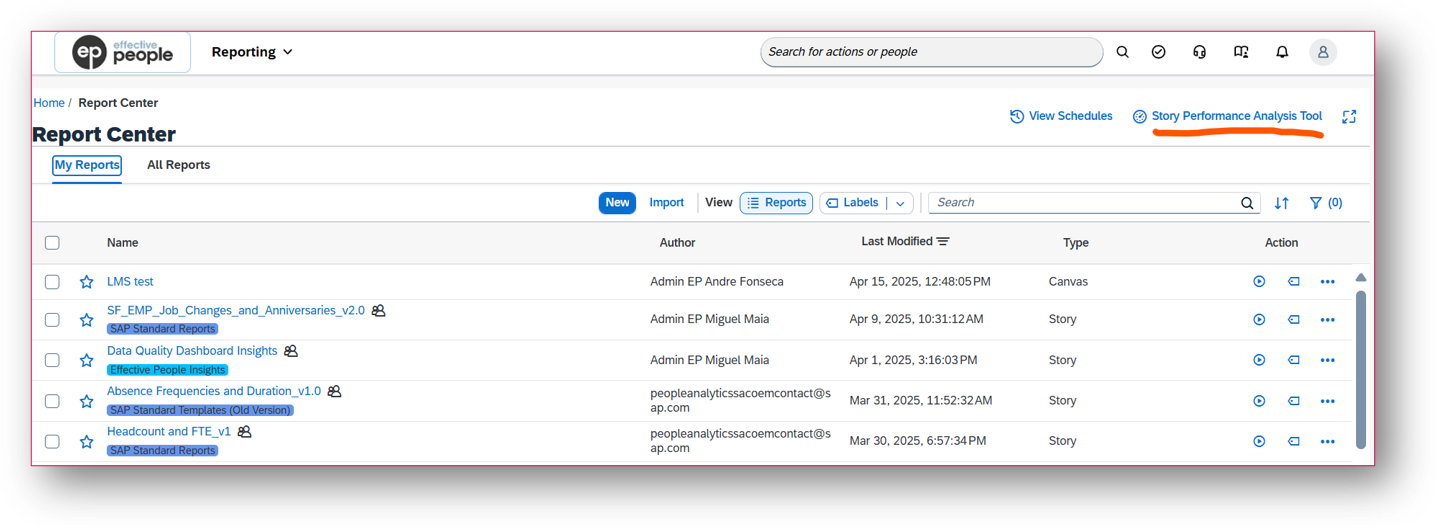This screenshot has height=528, width=1437.
Task: Check the Headcount and FTE_v1 checkbox
Action: [x=52, y=441]
